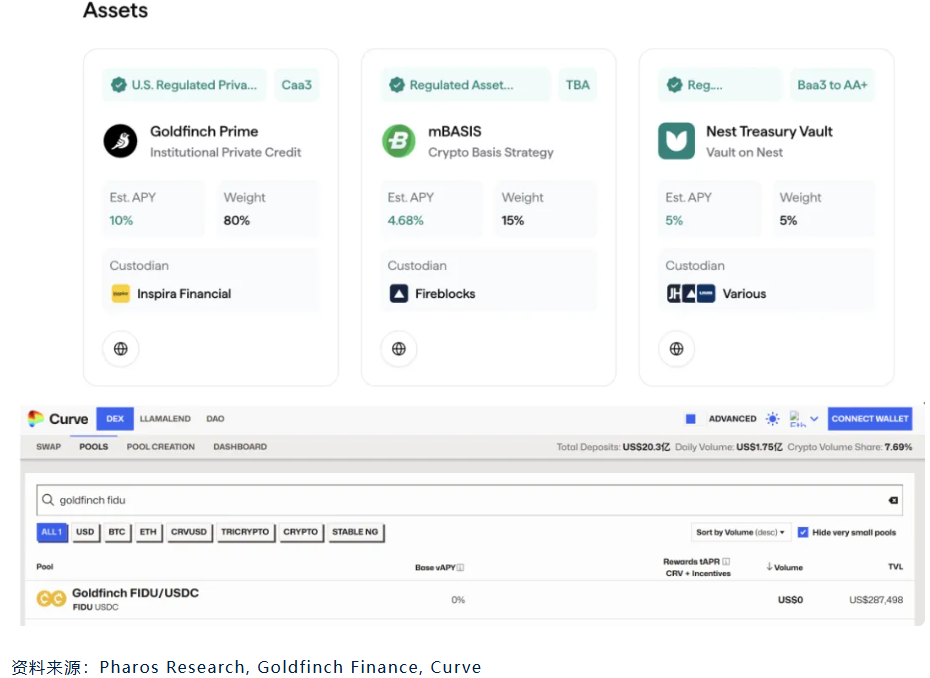Select the USD pool filter
This screenshot has height=678, width=930.
point(85,532)
